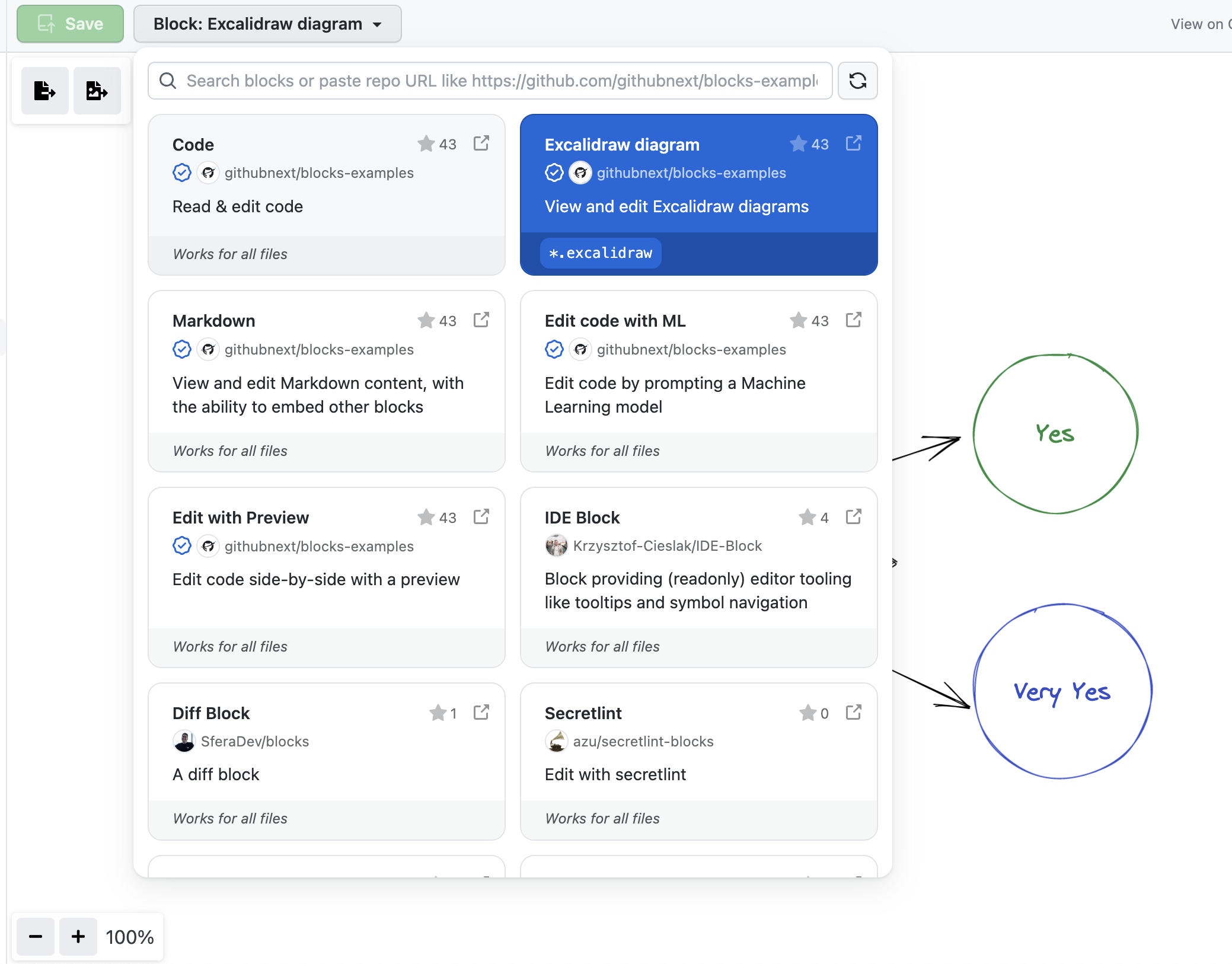
Task: Reset zoom via the 100% label
Action: (x=130, y=937)
